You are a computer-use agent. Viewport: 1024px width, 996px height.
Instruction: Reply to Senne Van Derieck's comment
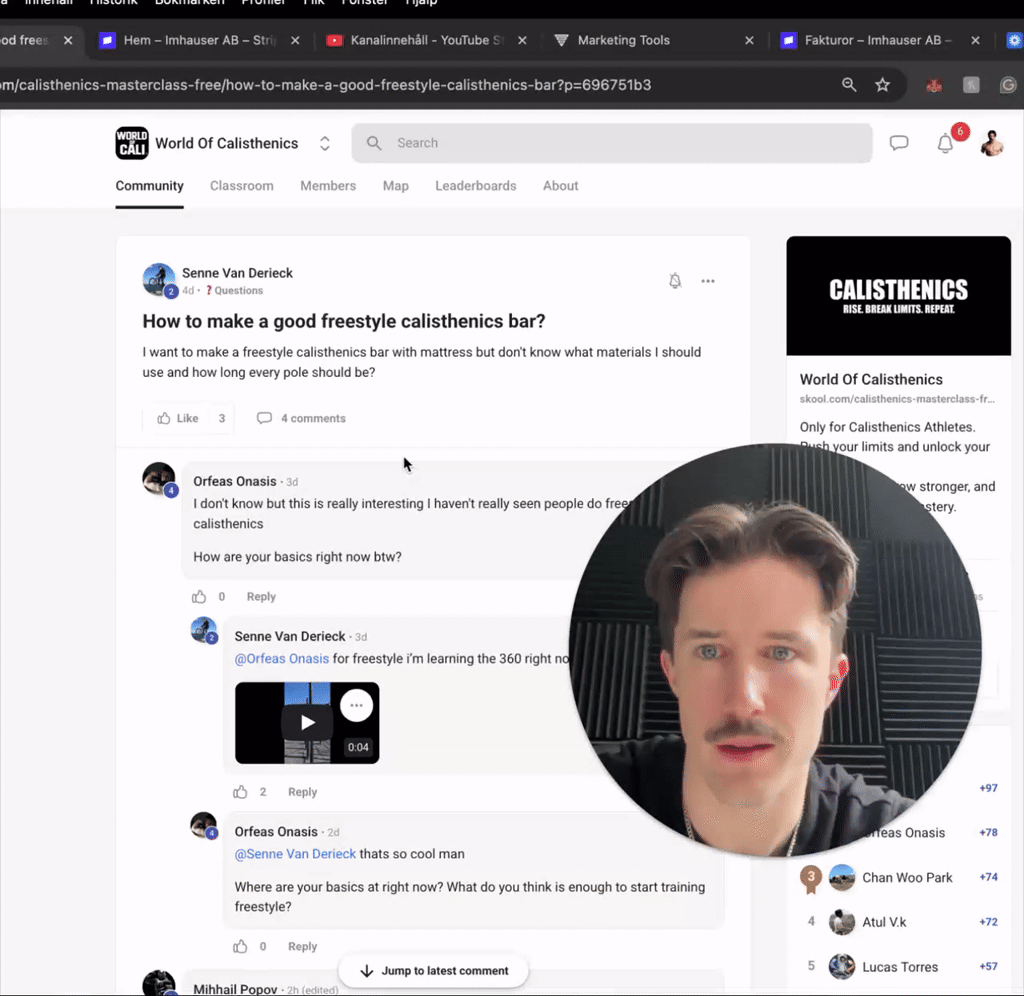pyautogui.click(x=302, y=792)
